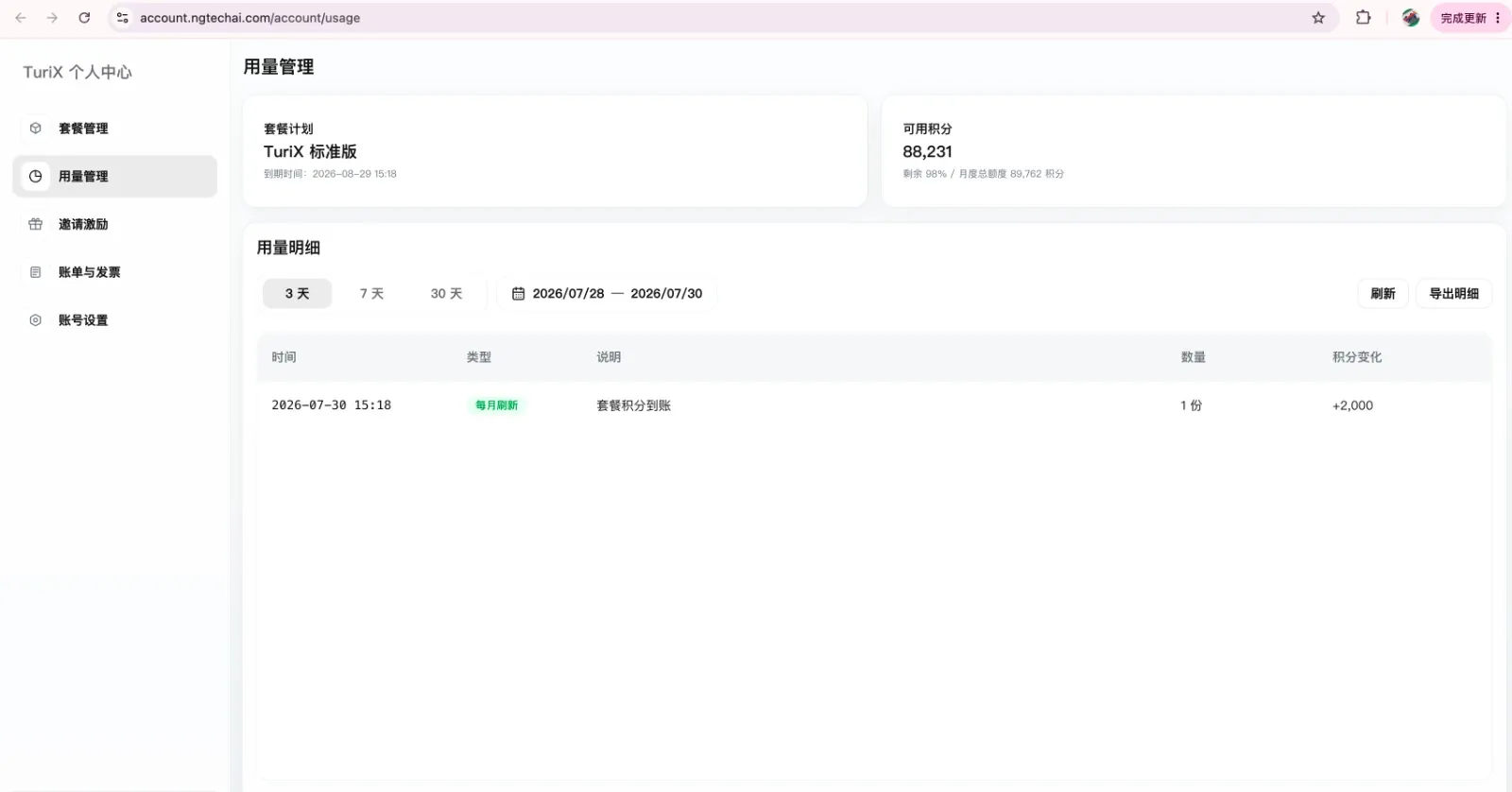
Task: Open site information icon in address bar
Action: 122,18
